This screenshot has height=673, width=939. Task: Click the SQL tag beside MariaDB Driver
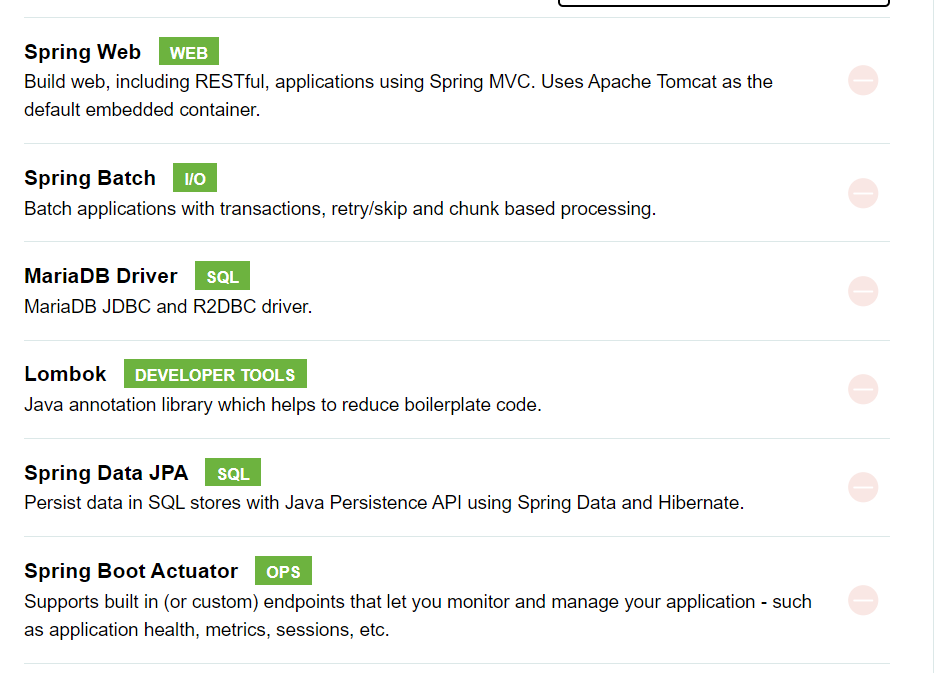pos(222,276)
